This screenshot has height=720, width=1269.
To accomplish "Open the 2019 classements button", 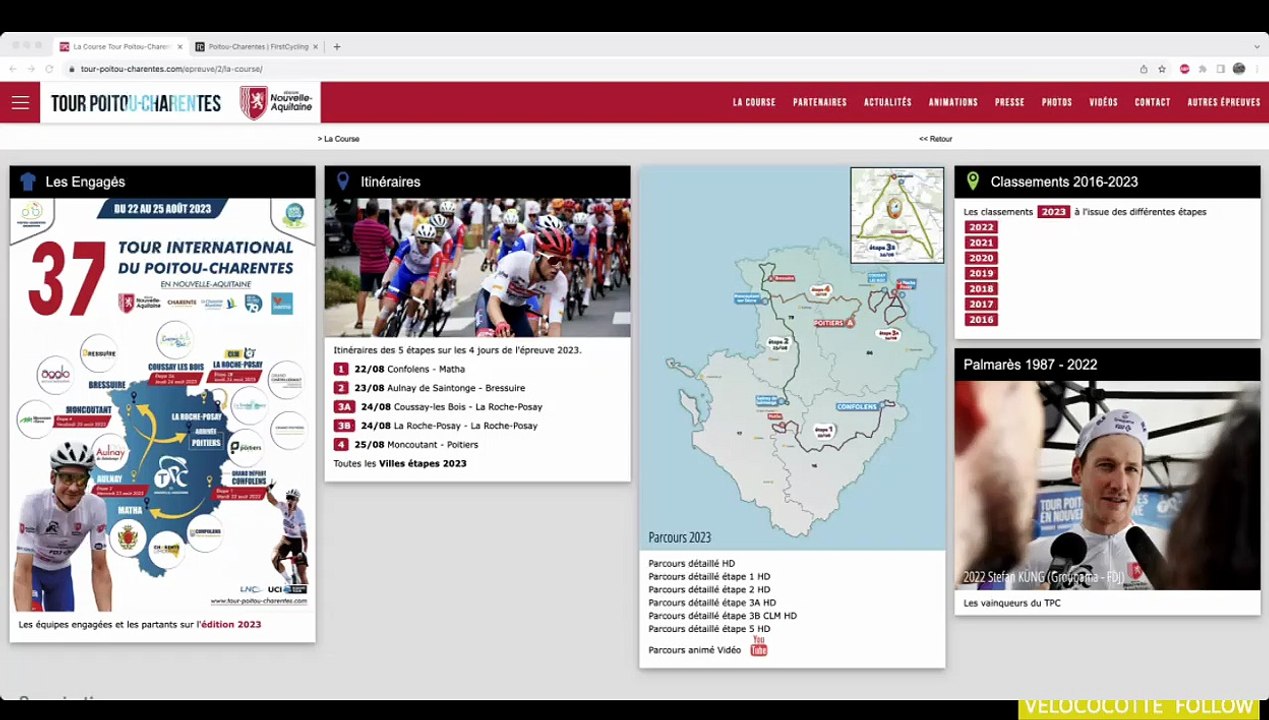I will click(981, 273).
